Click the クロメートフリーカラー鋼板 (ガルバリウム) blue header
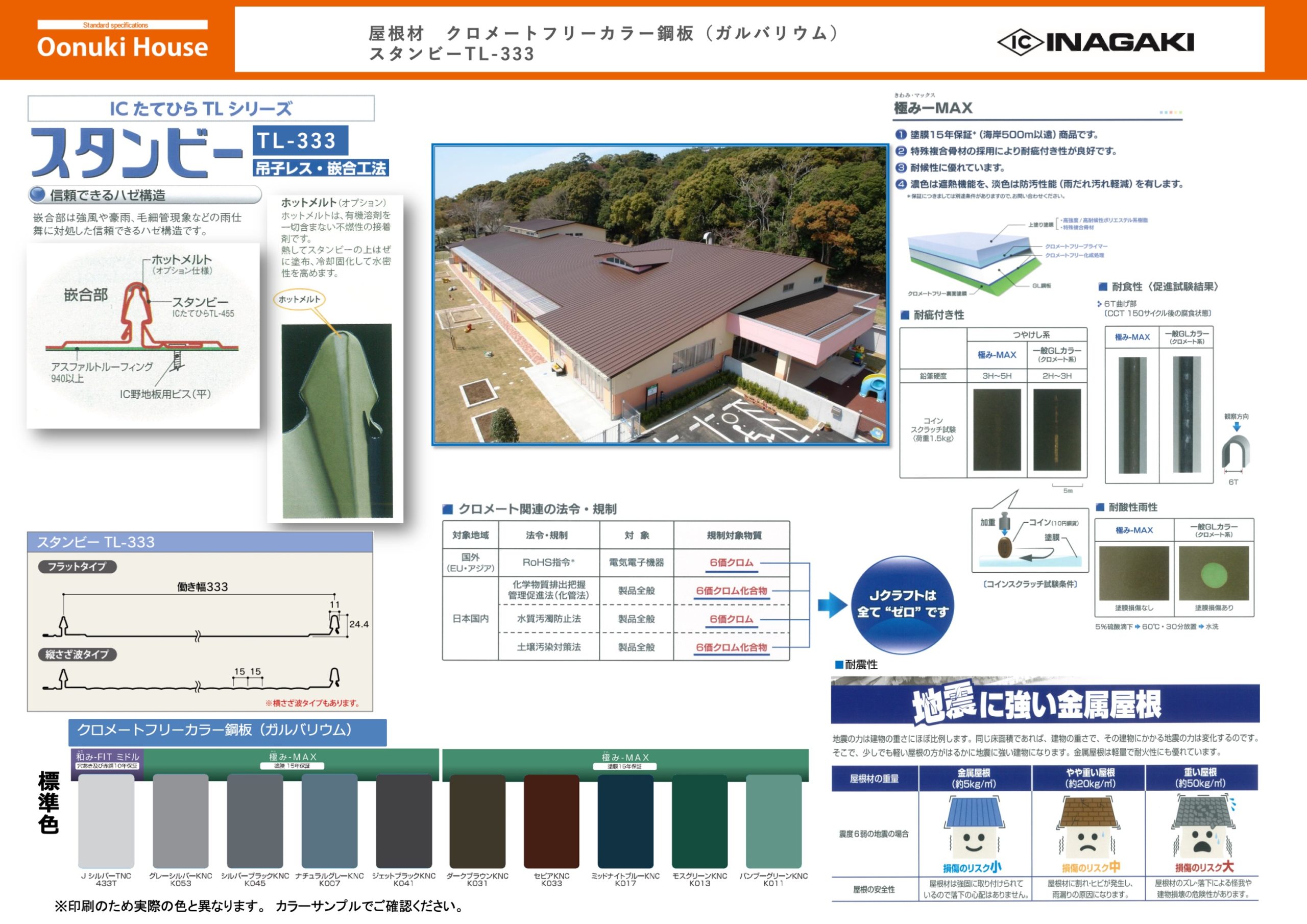This screenshot has width=1307, height=924. click(x=228, y=732)
